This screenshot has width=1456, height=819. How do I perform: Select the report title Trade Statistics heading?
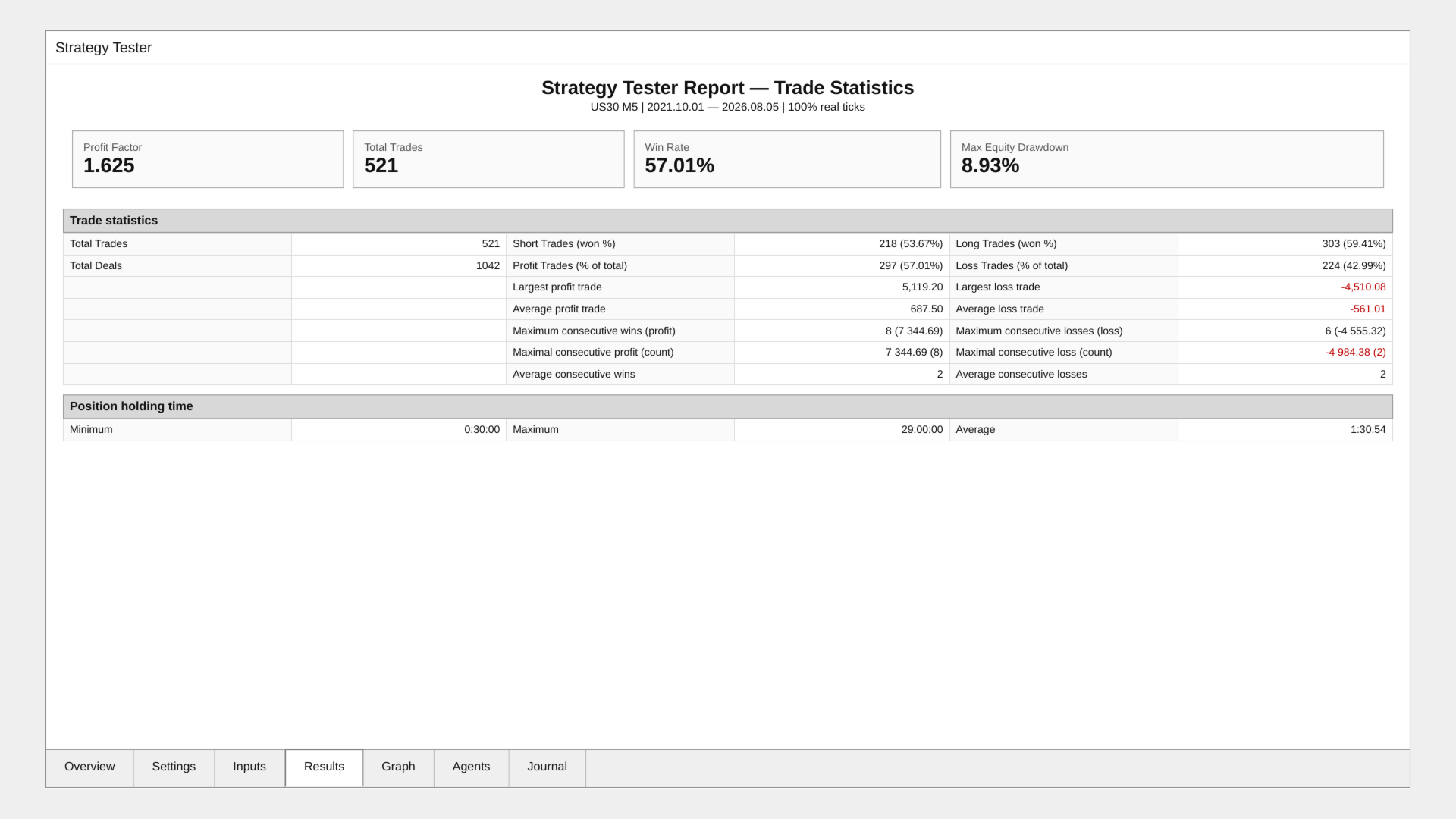728,88
